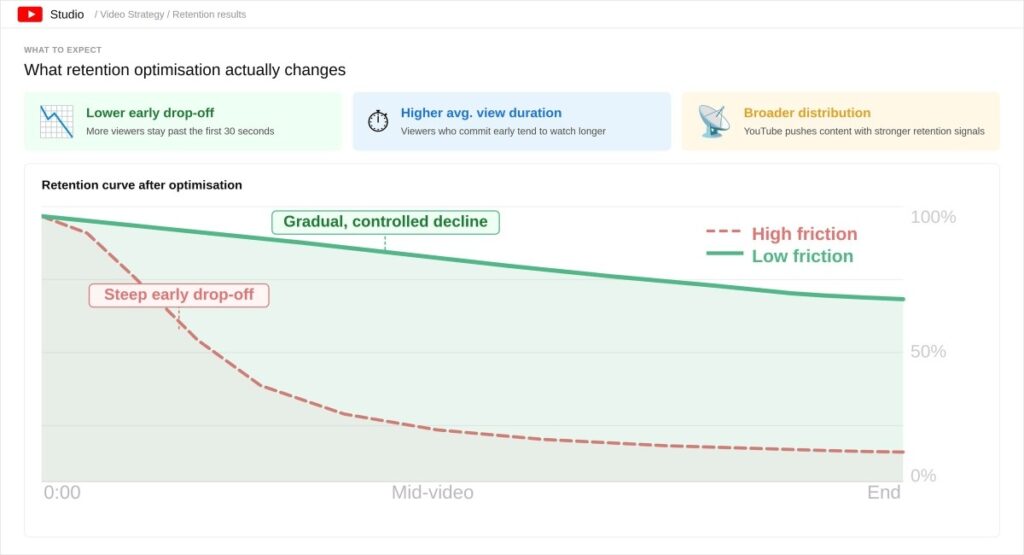
Task: Click the green solid Low friction legend swatch
Action: click(724, 253)
